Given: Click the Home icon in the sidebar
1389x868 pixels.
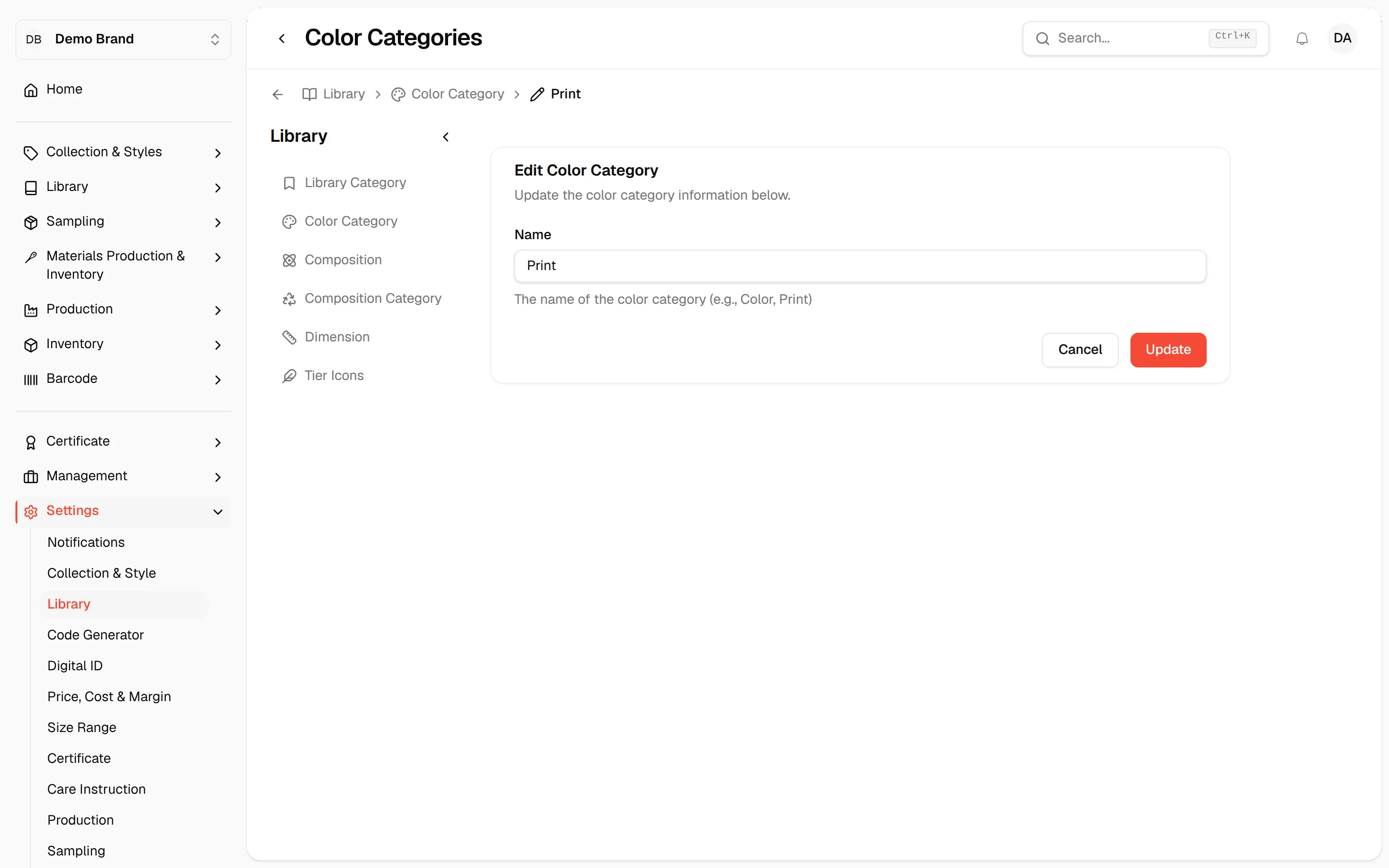Looking at the screenshot, I should tap(31, 90).
